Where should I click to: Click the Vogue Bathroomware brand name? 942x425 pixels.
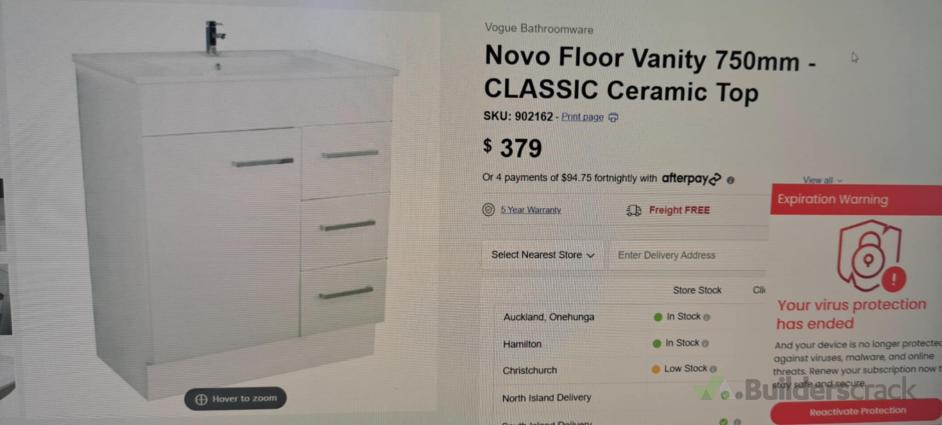click(x=538, y=29)
